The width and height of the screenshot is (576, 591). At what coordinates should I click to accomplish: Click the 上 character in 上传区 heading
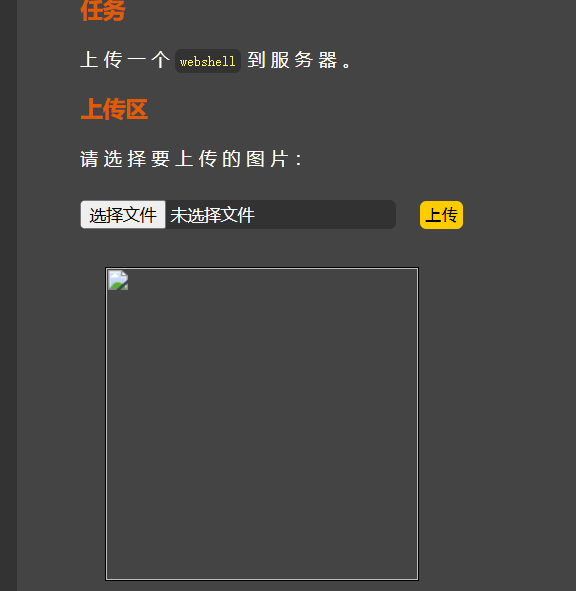click(x=92, y=109)
